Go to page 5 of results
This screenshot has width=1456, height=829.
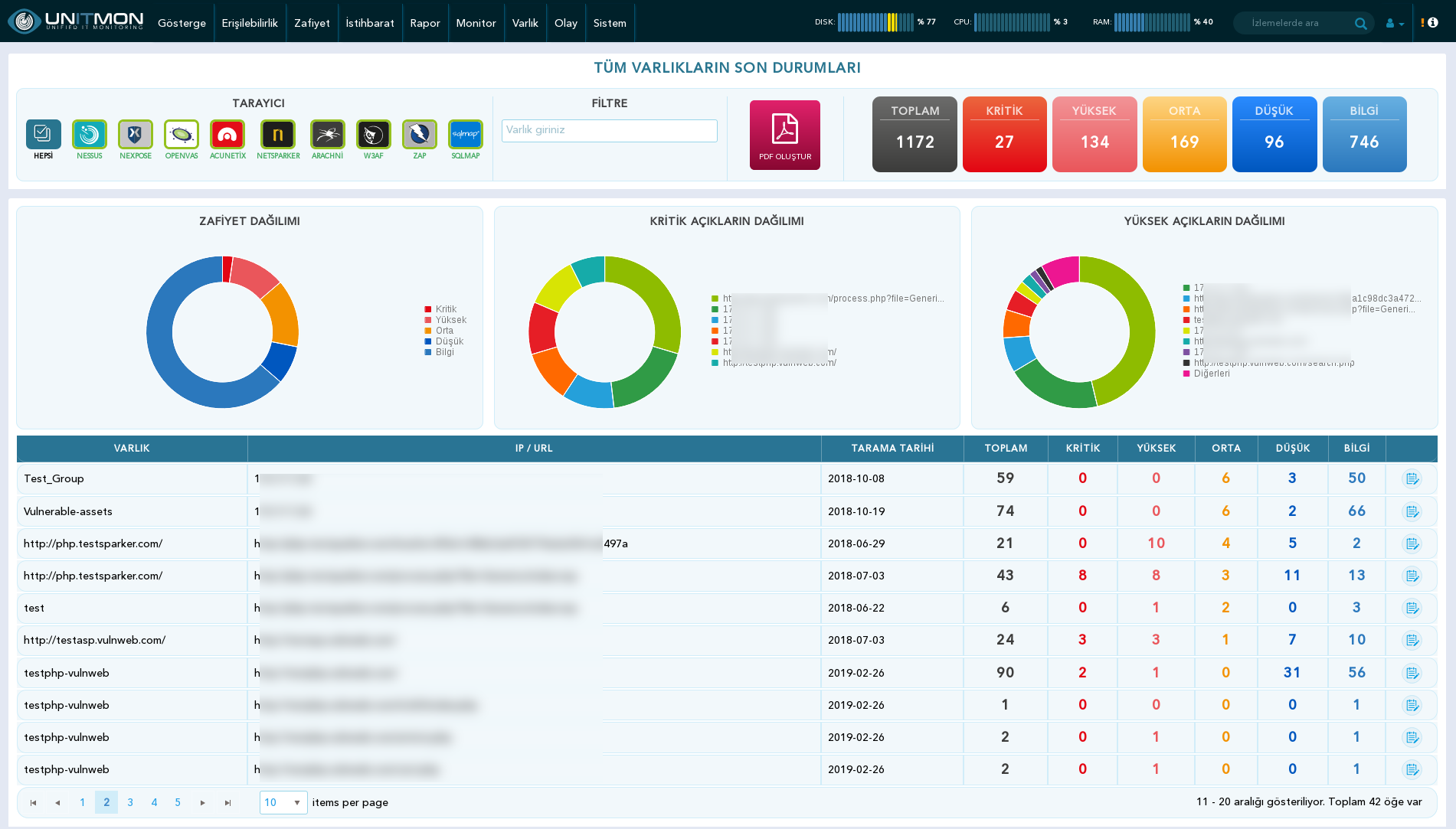(178, 802)
